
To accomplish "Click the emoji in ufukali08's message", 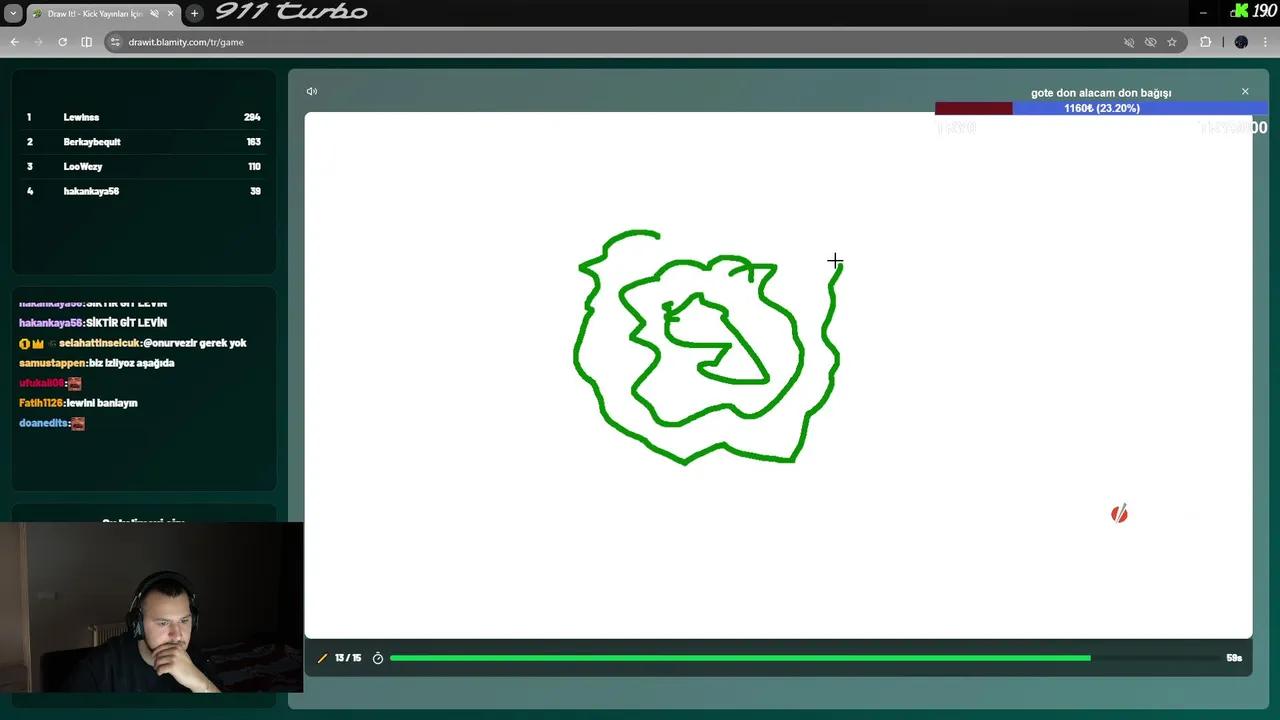I will [x=75, y=383].
